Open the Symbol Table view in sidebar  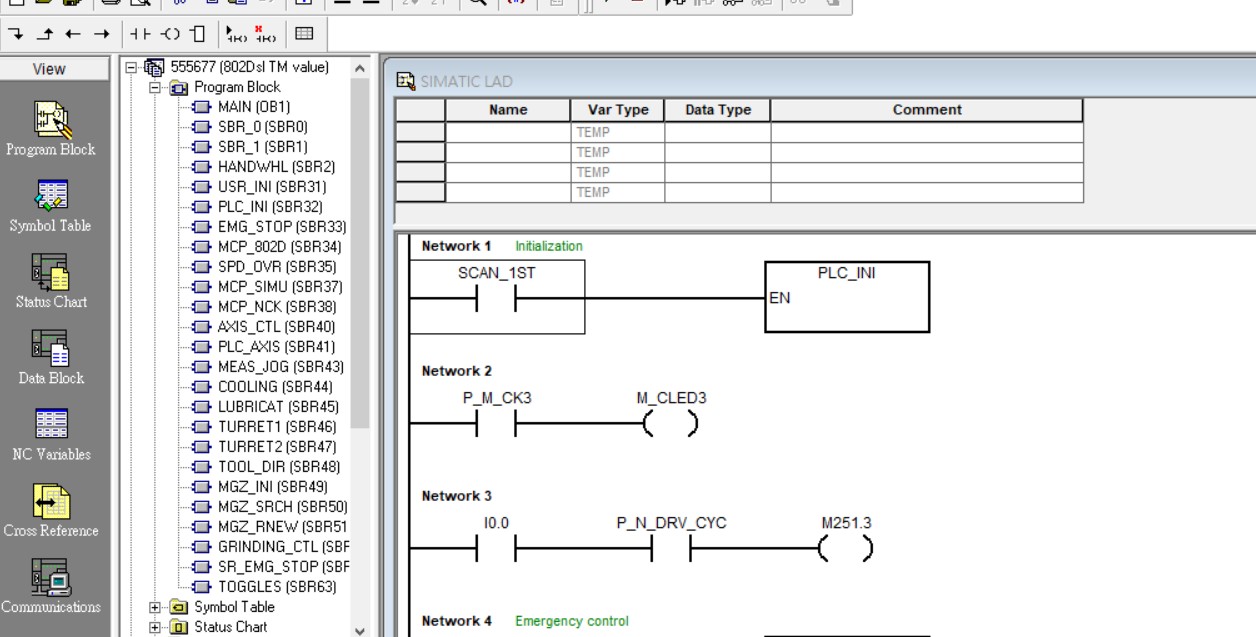pos(50,197)
